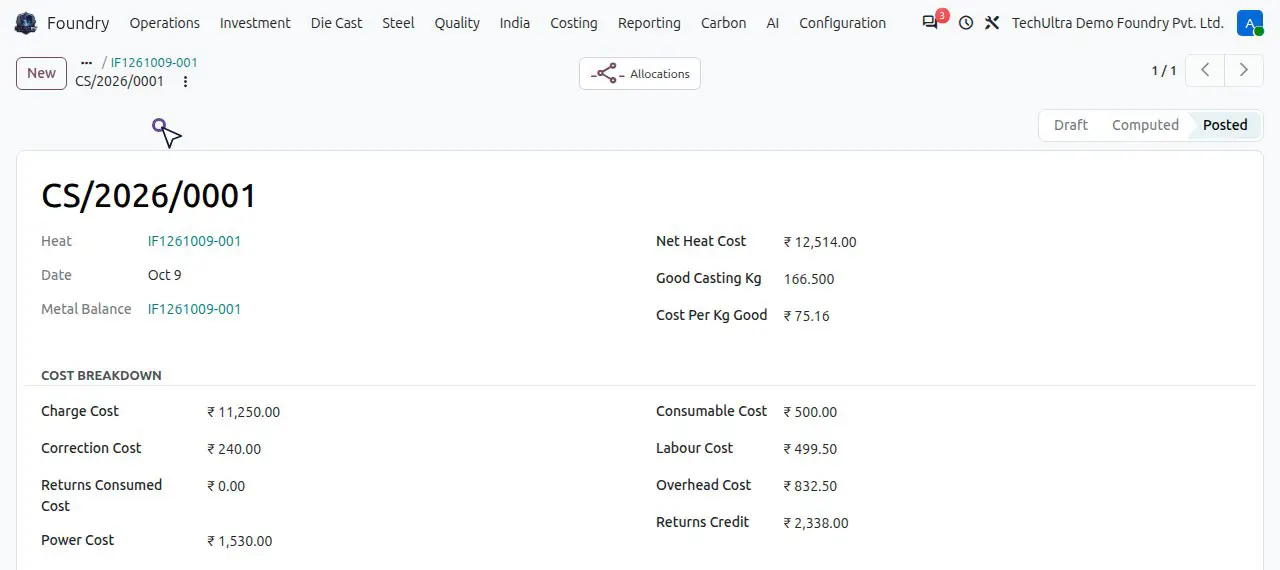Open the record actions three-dot menu
Viewport: 1280px width, 570px height.
185,82
